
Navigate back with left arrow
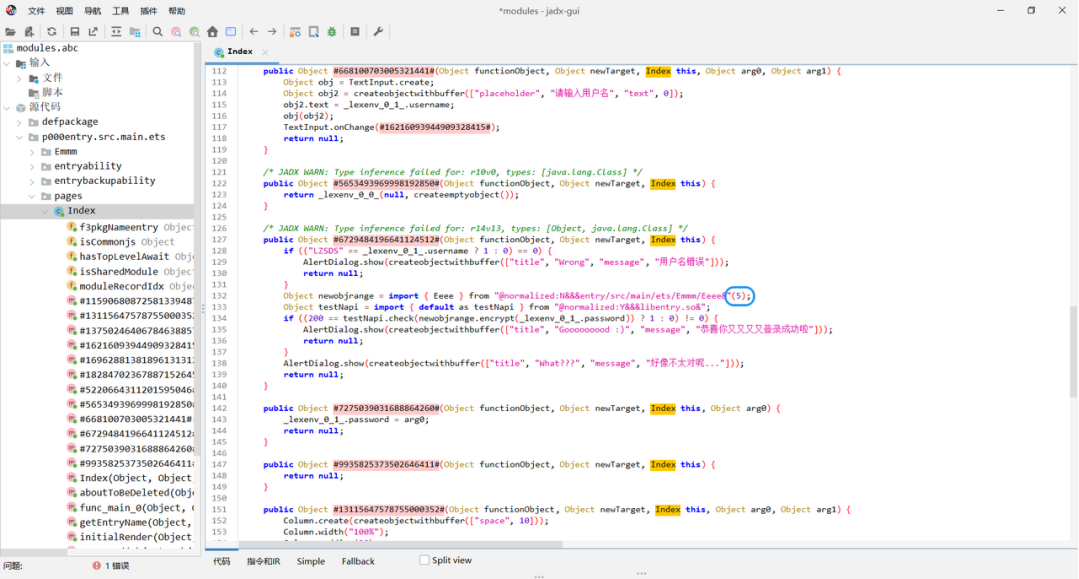(254, 32)
